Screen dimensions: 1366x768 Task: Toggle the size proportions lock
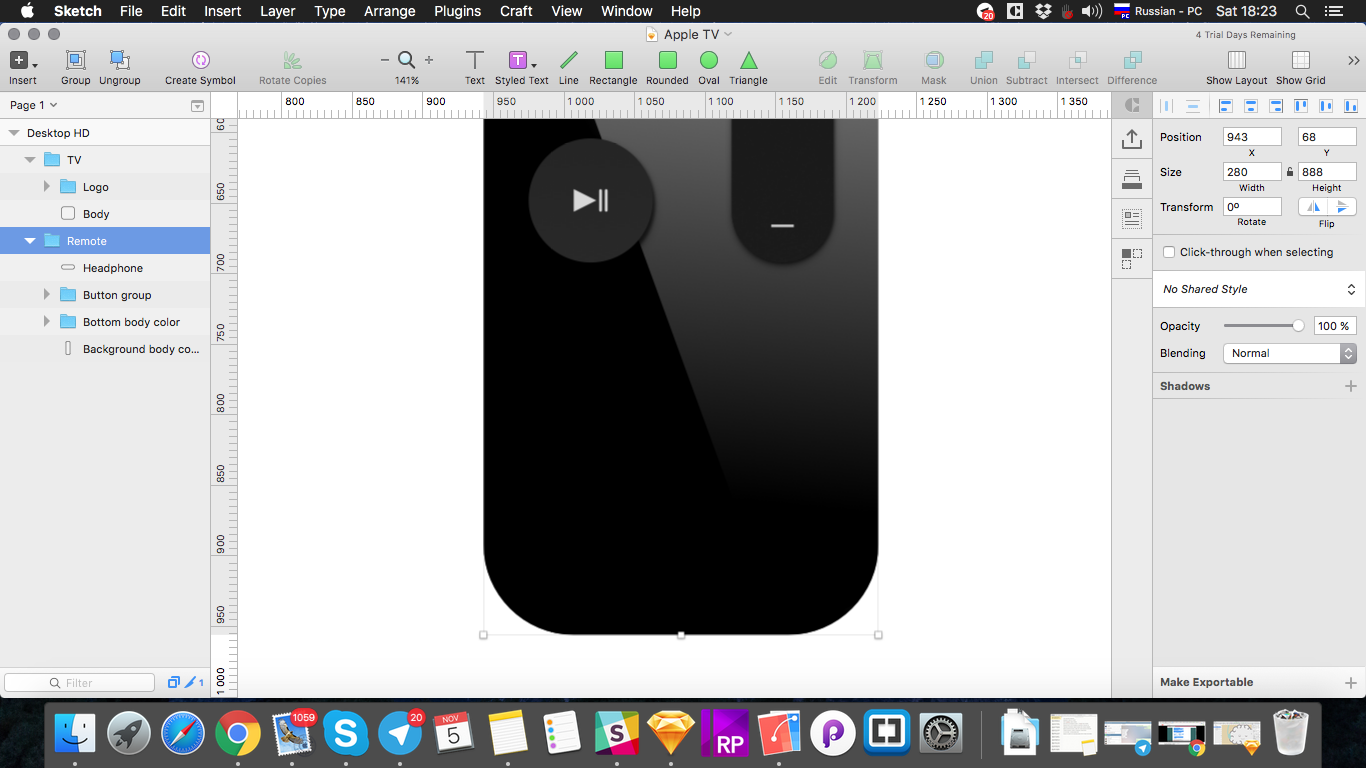coord(1290,172)
